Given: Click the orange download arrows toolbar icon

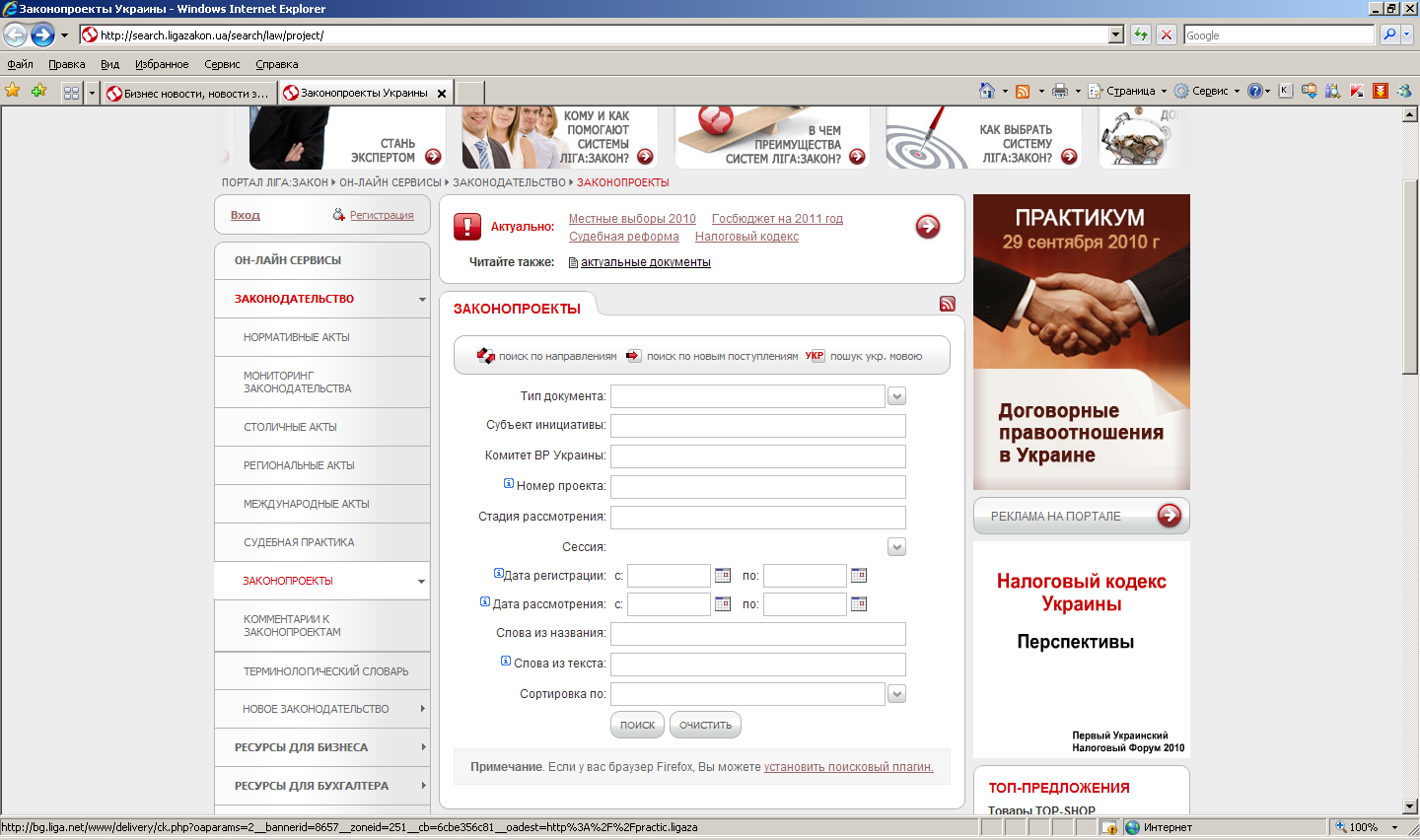Looking at the screenshot, I should [x=1381, y=91].
